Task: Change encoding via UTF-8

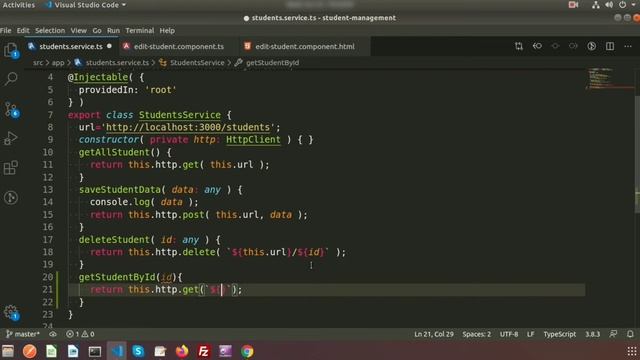Action: 509,334
